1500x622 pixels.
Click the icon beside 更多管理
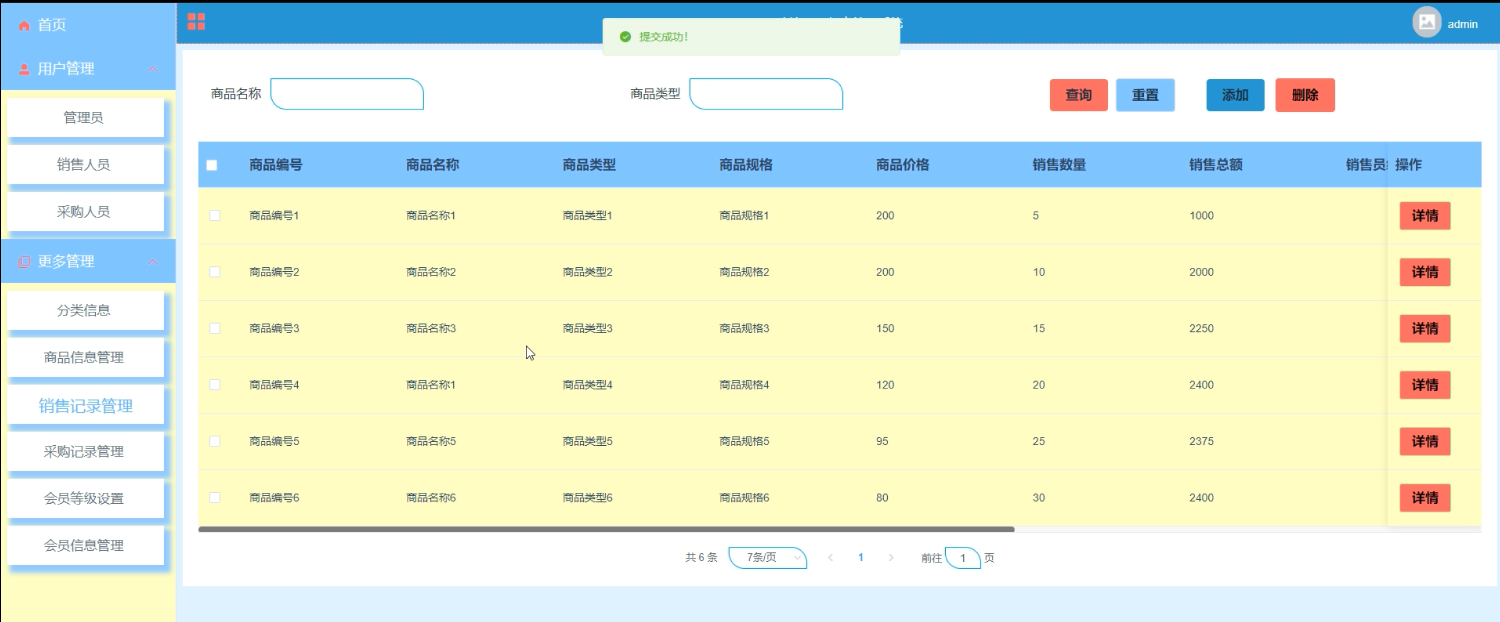click(x=24, y=262)
